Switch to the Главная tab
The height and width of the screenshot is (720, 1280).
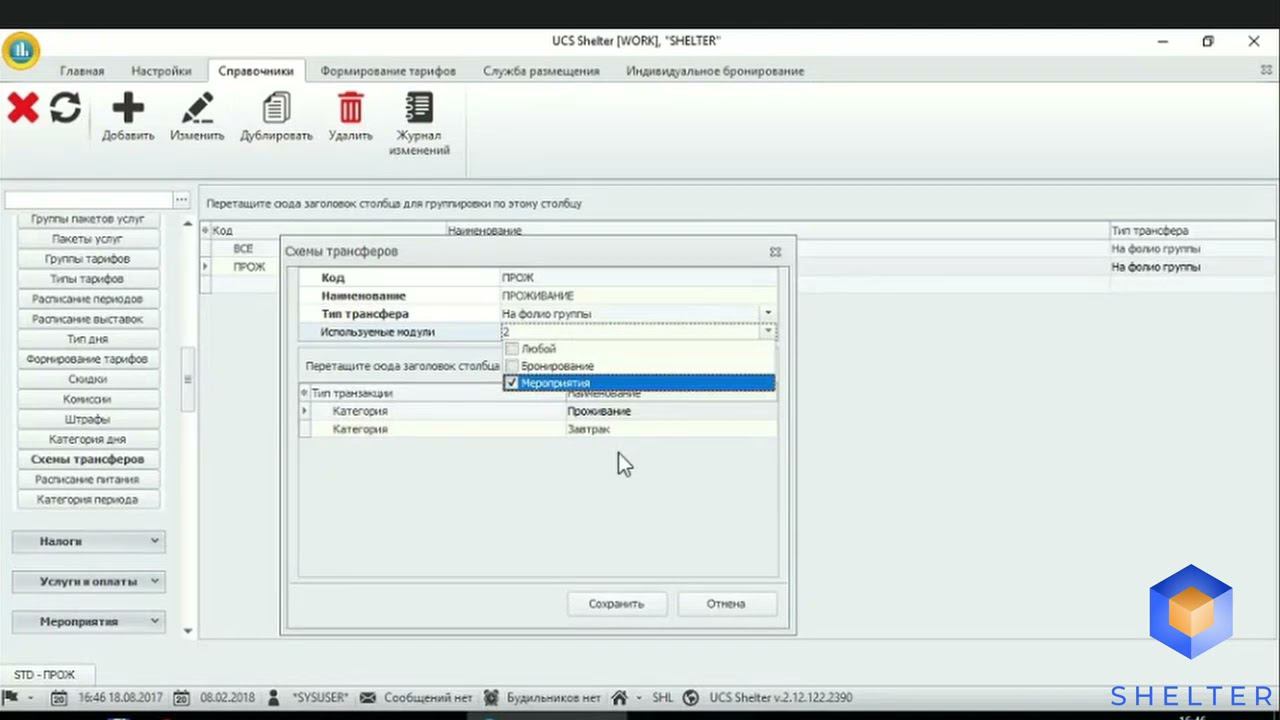click(82, 71)
